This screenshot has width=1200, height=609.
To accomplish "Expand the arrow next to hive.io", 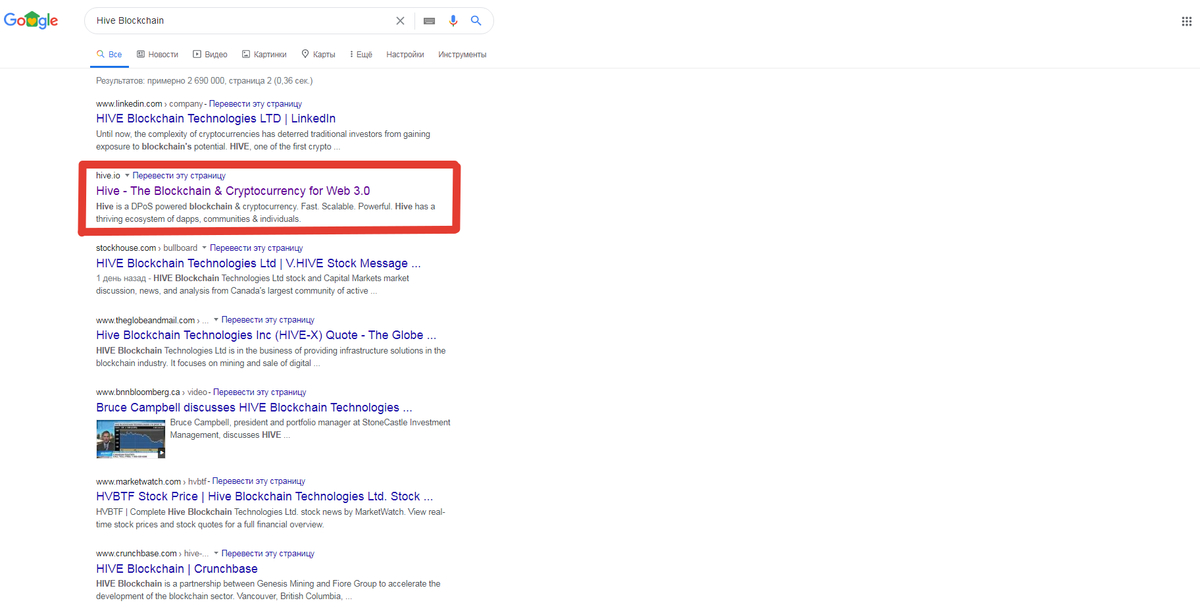I will point(127,175).
